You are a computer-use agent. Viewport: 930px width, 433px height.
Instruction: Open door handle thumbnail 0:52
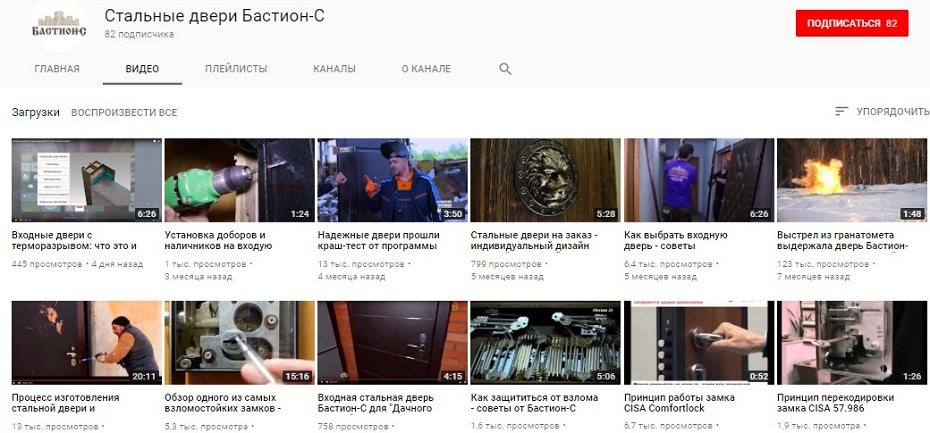coord(699,343)
